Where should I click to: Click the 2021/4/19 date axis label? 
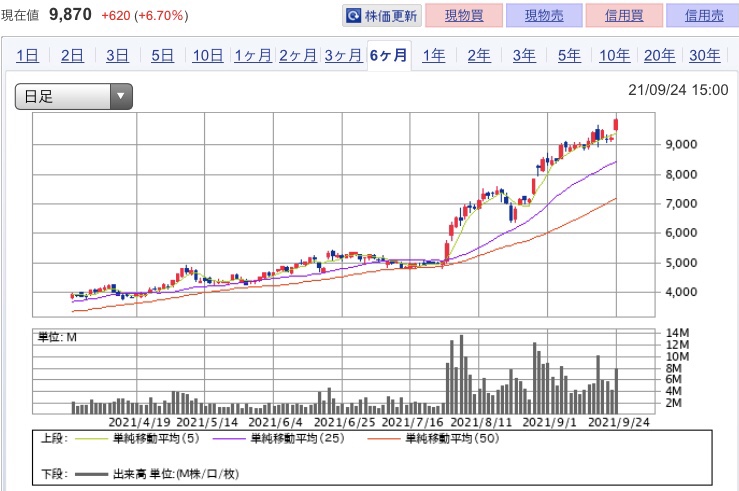pos(140,422)
